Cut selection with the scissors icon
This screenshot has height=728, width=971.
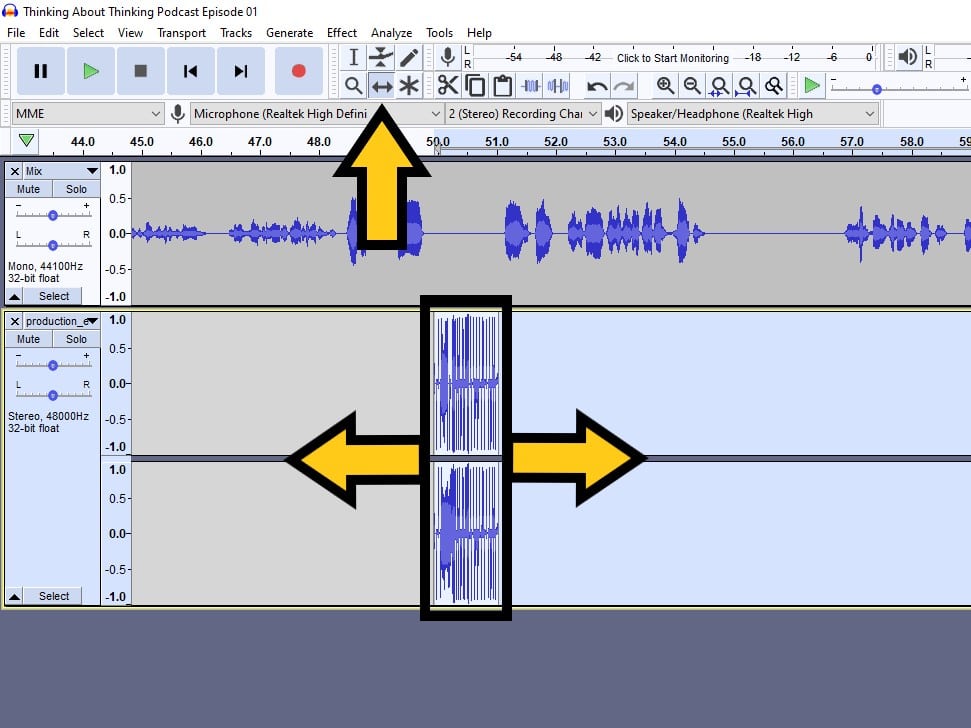[x=448, y=85]
